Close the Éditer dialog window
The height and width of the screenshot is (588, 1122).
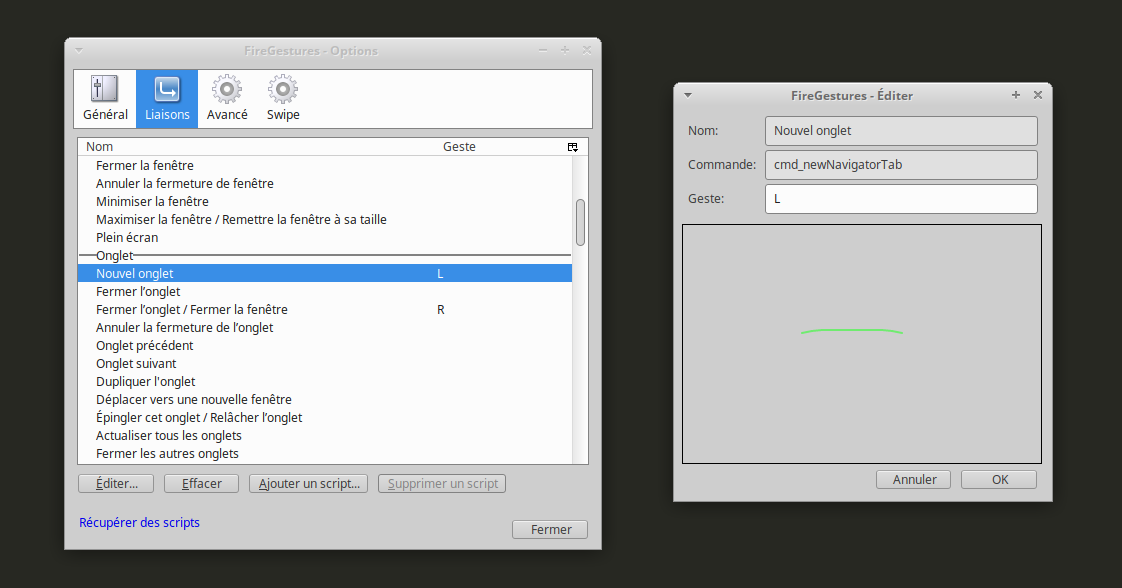1038,94
